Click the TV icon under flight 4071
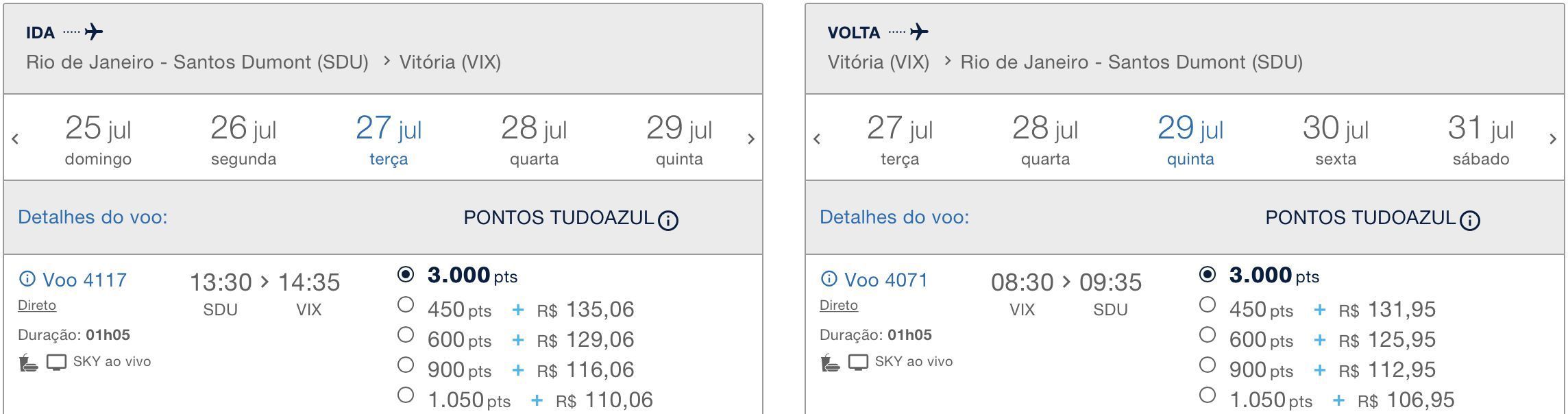Image resolution: width=1568 pixels, height=414 pixels. pyautogui.click(x=858, y=362)
